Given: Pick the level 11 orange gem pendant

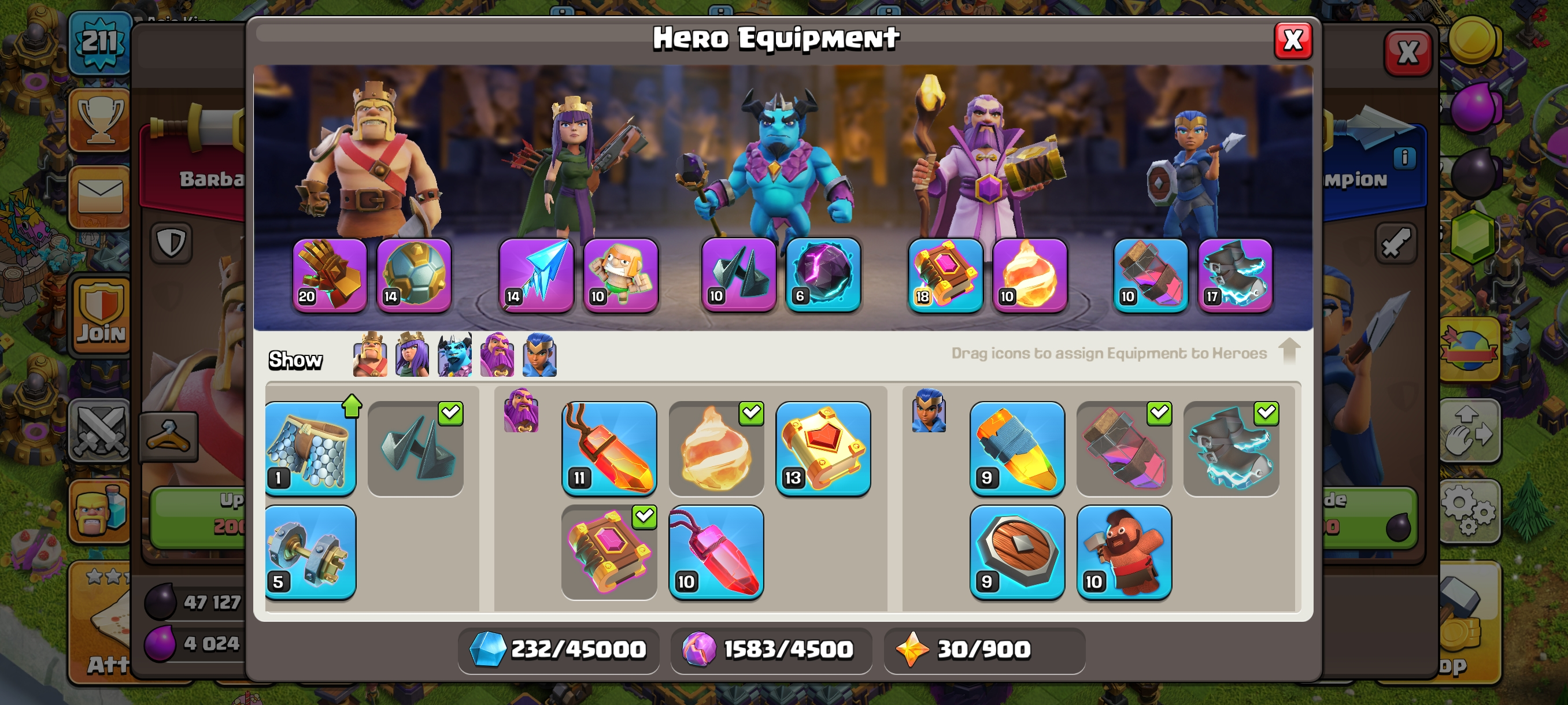Looking at the screenshot, I should pos(609,449).
